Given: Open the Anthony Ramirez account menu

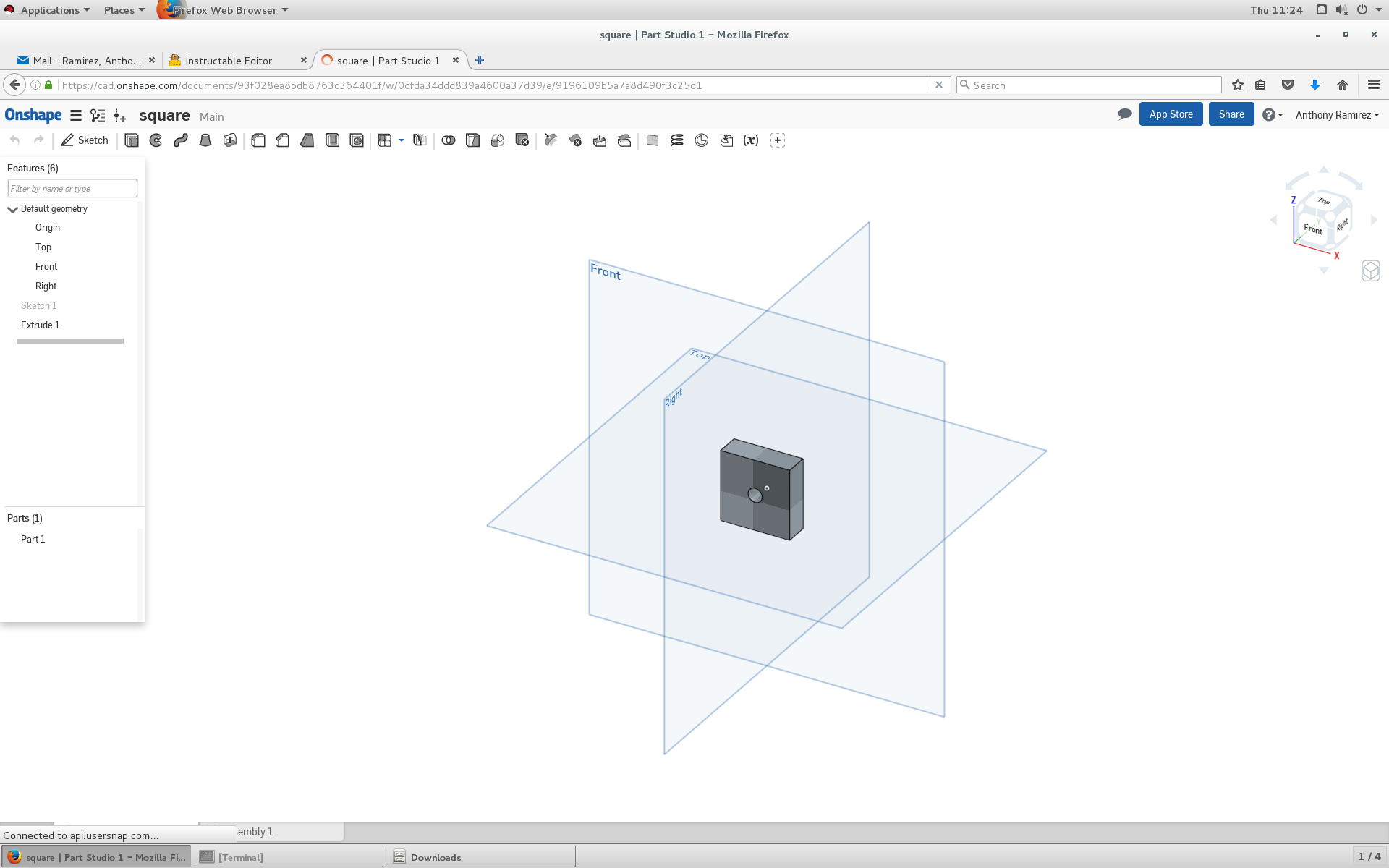Looking at the screenshot, I should 1337,115.
